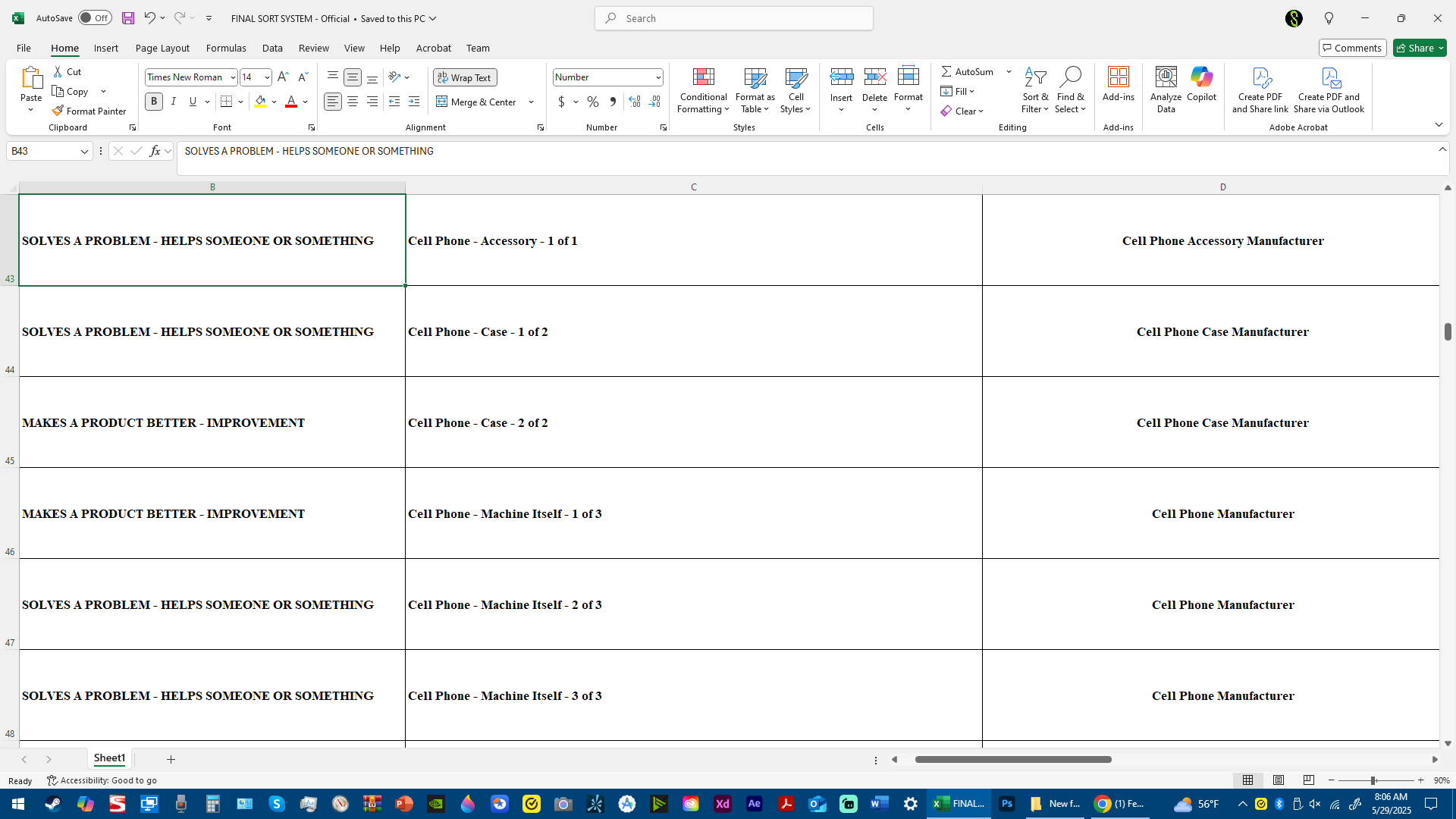Image resolution: width=1456 pixels, height=819 pixels.
Task: Open the Number format combo box
Action: click(658, 77)
